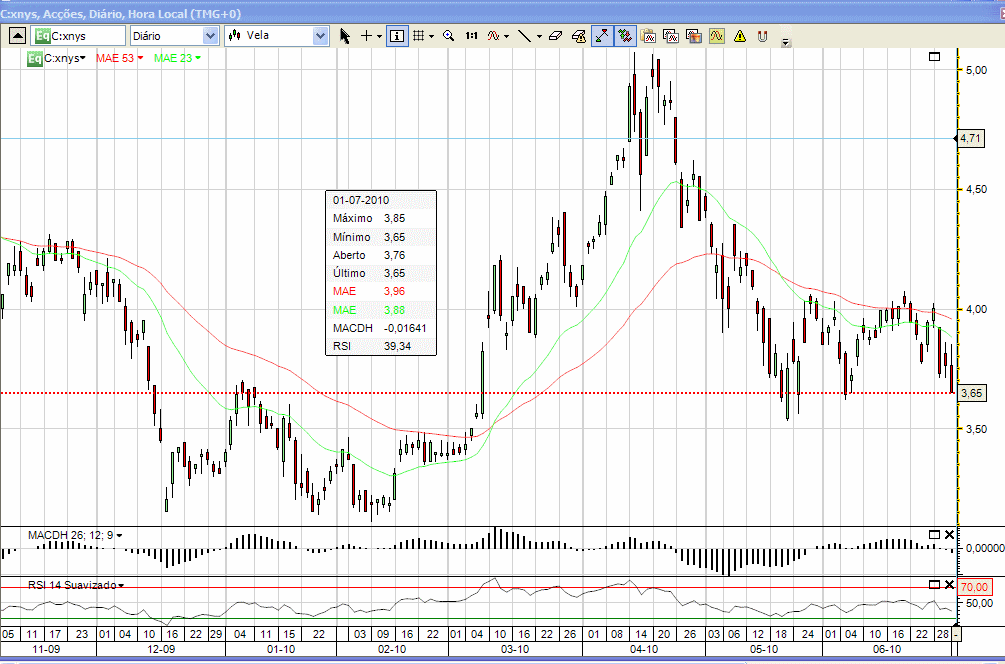The image size is (1005, 664).
Task: Click the 03-10 month label on time axis
Action: (x=515, y=649)
